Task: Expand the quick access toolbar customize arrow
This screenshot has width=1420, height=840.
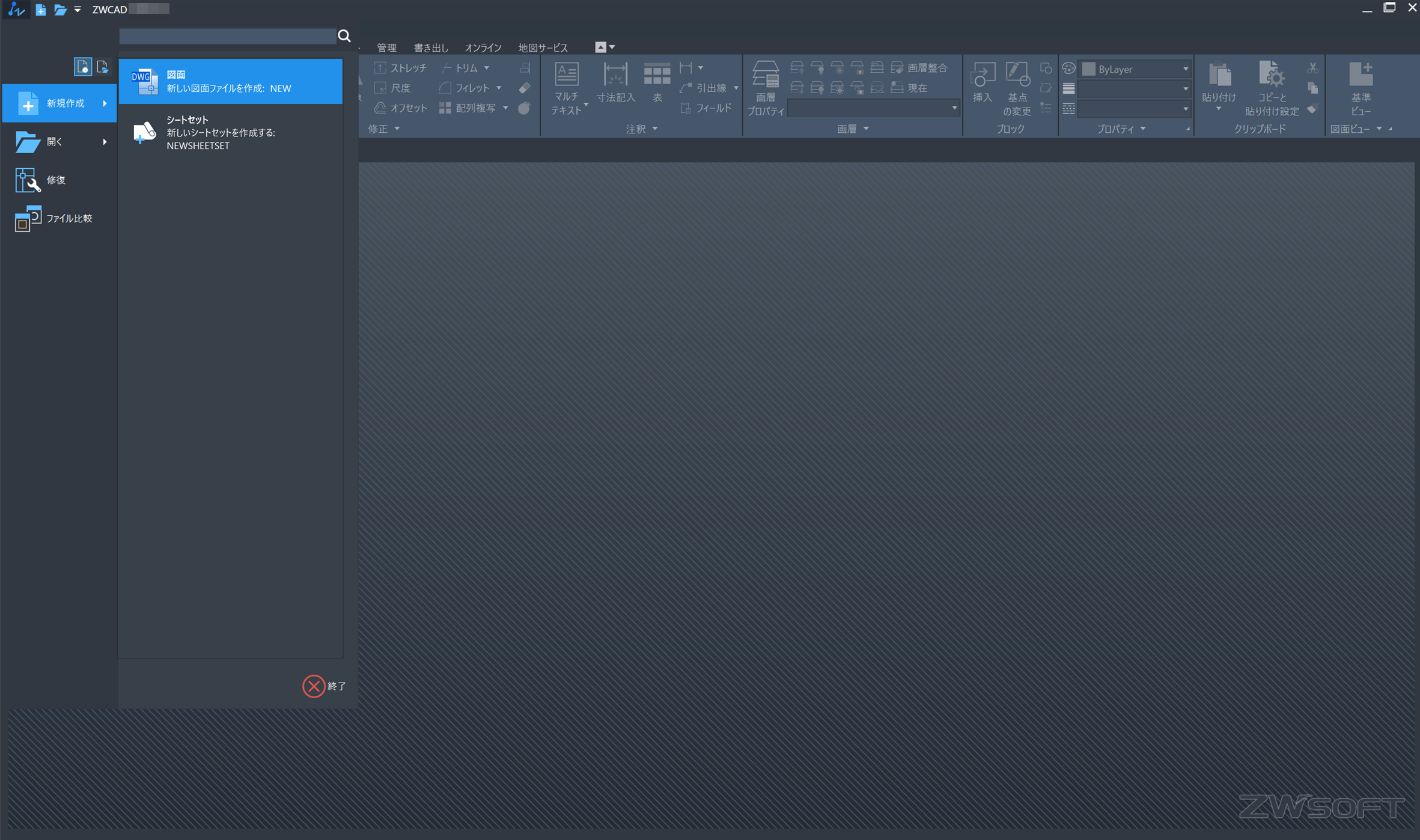Action: pos(78,10)
